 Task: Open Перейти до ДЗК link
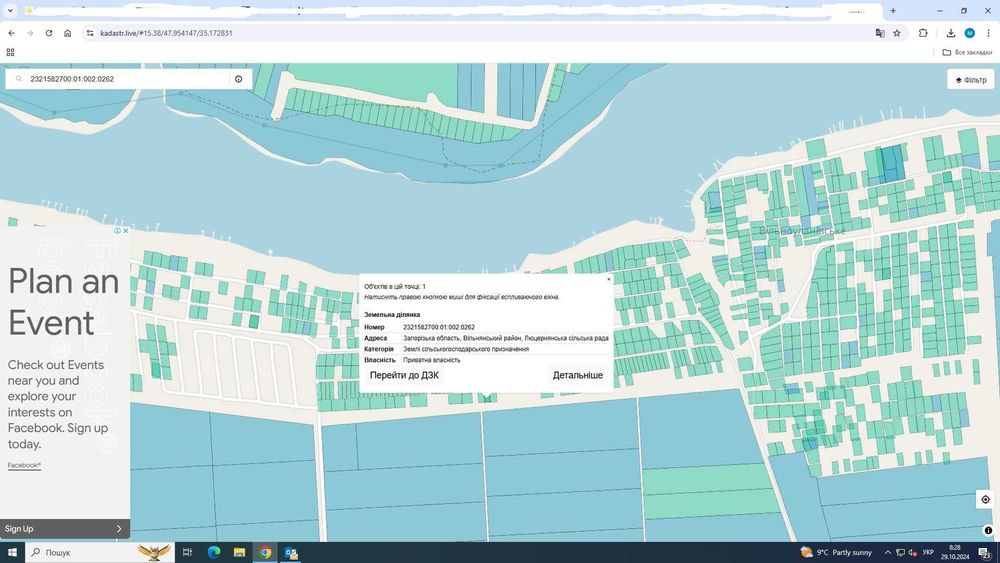coord(404,375)
